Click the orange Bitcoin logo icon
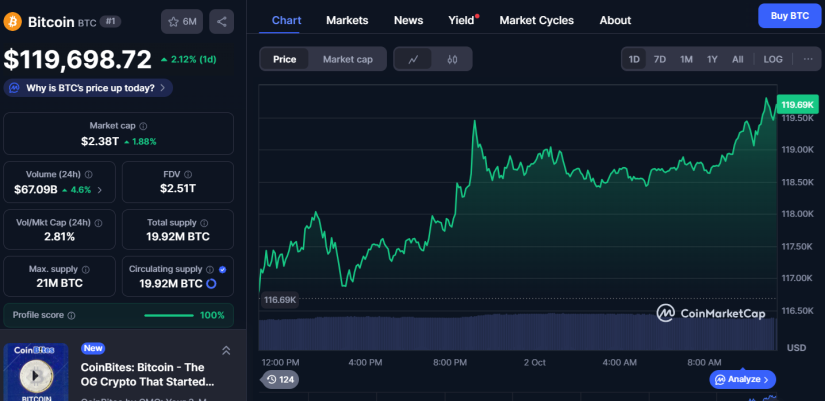 [x=13, y=21]
